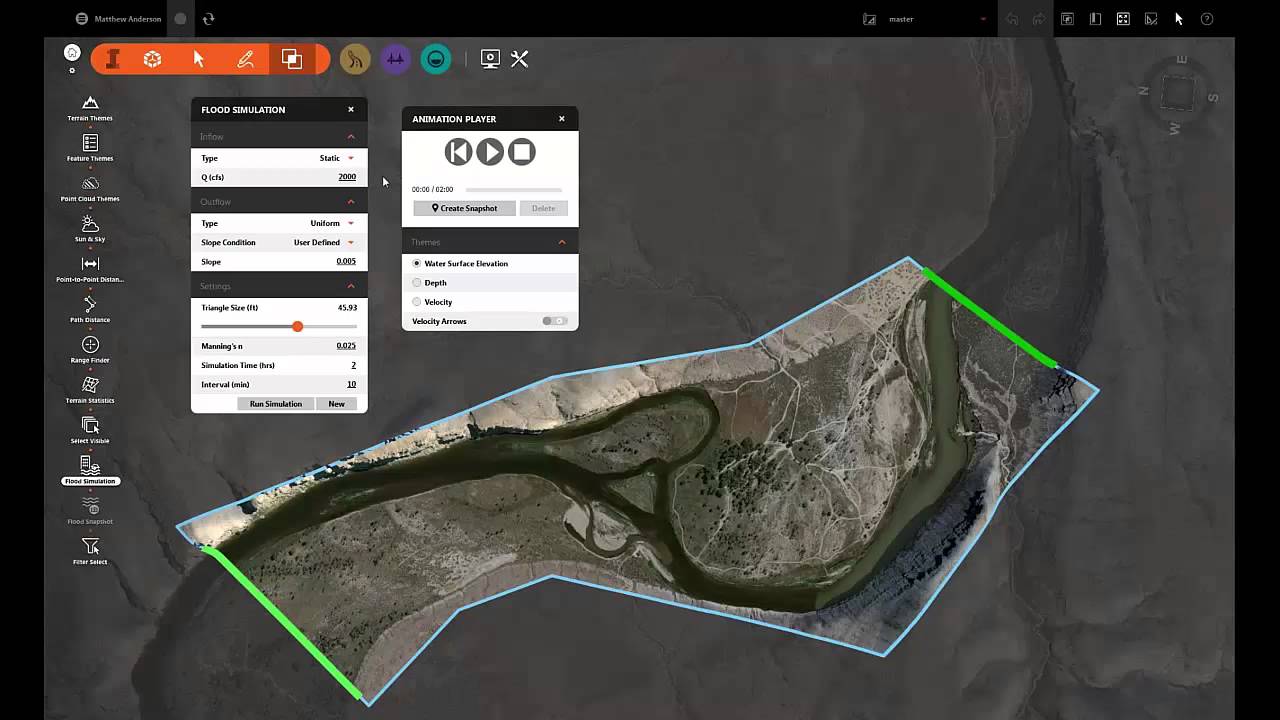
Task: Click the Interval (min) value 10
Action: coord(352,384)
